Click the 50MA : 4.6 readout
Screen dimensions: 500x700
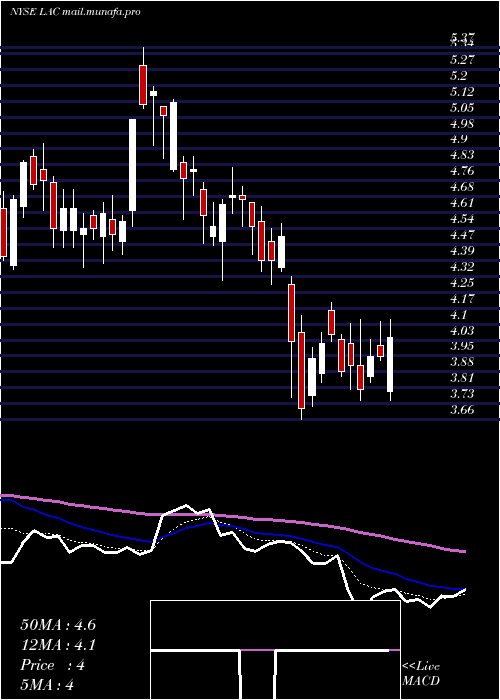(58, 625)
